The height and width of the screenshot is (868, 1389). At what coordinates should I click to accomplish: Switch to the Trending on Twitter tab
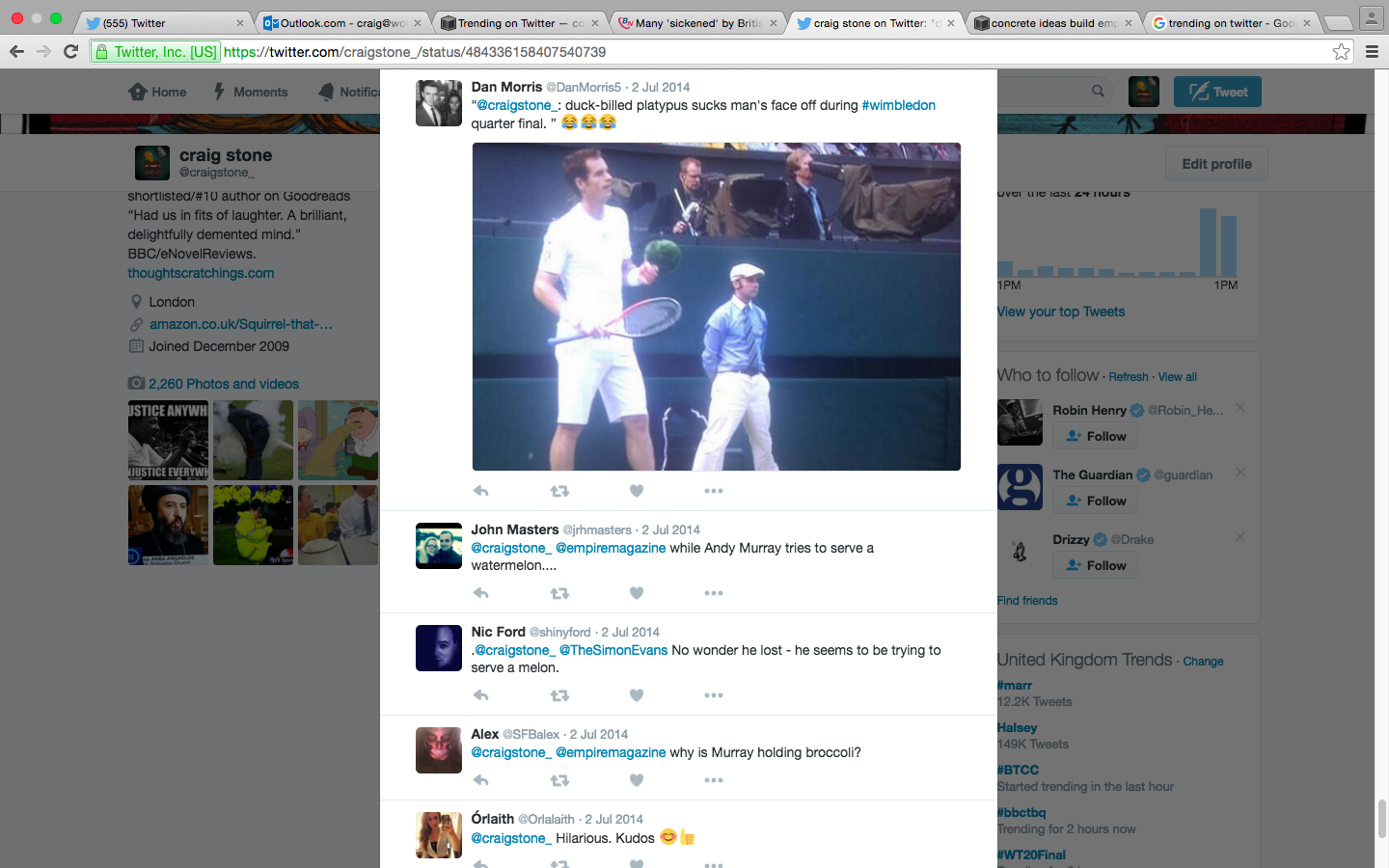click(521, 23)
